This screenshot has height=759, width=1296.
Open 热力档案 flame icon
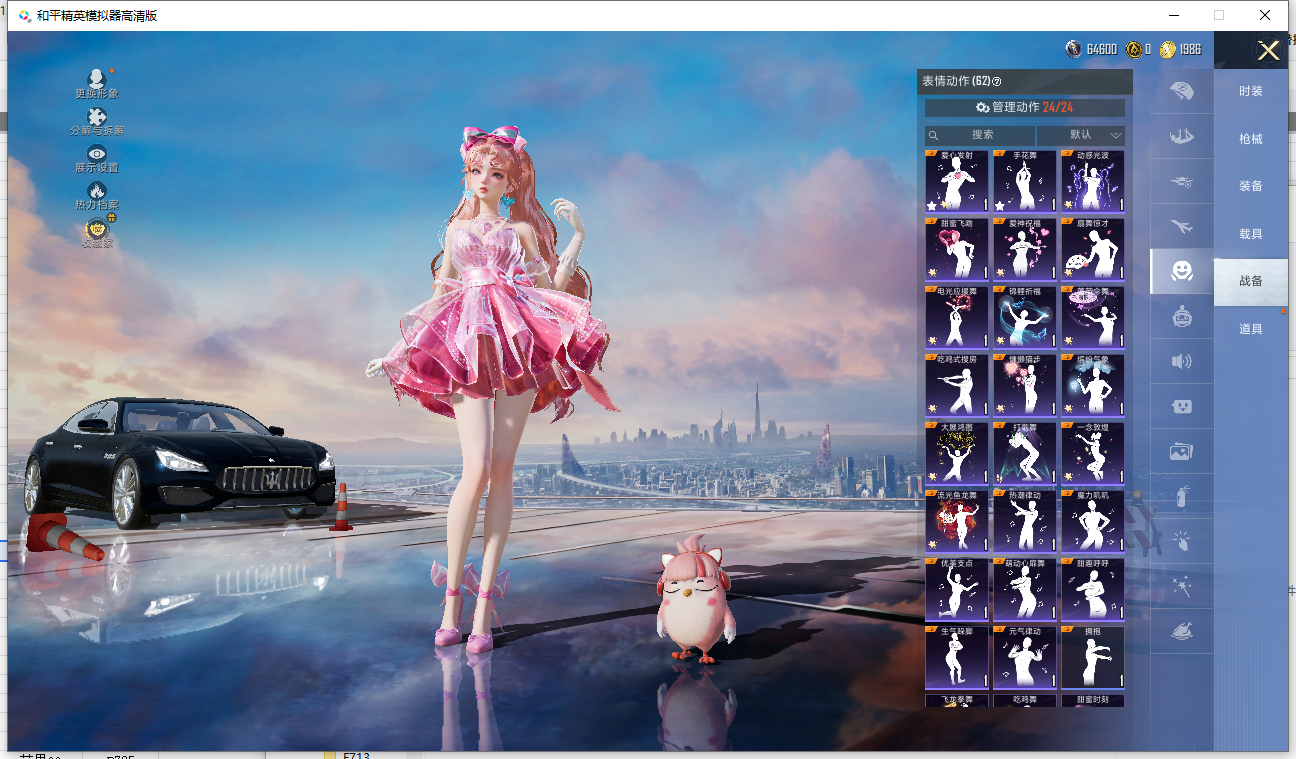pyautogui.click(x=97, y=190)
